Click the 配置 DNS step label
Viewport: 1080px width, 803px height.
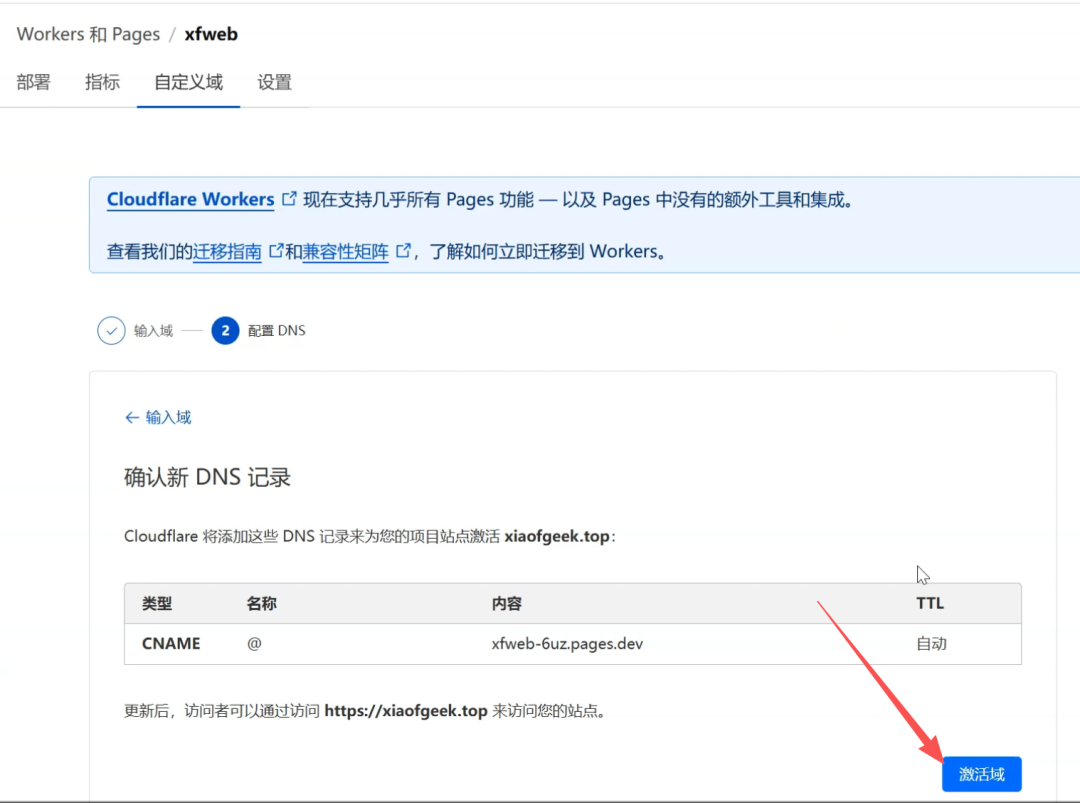click(x=277, y=331)
